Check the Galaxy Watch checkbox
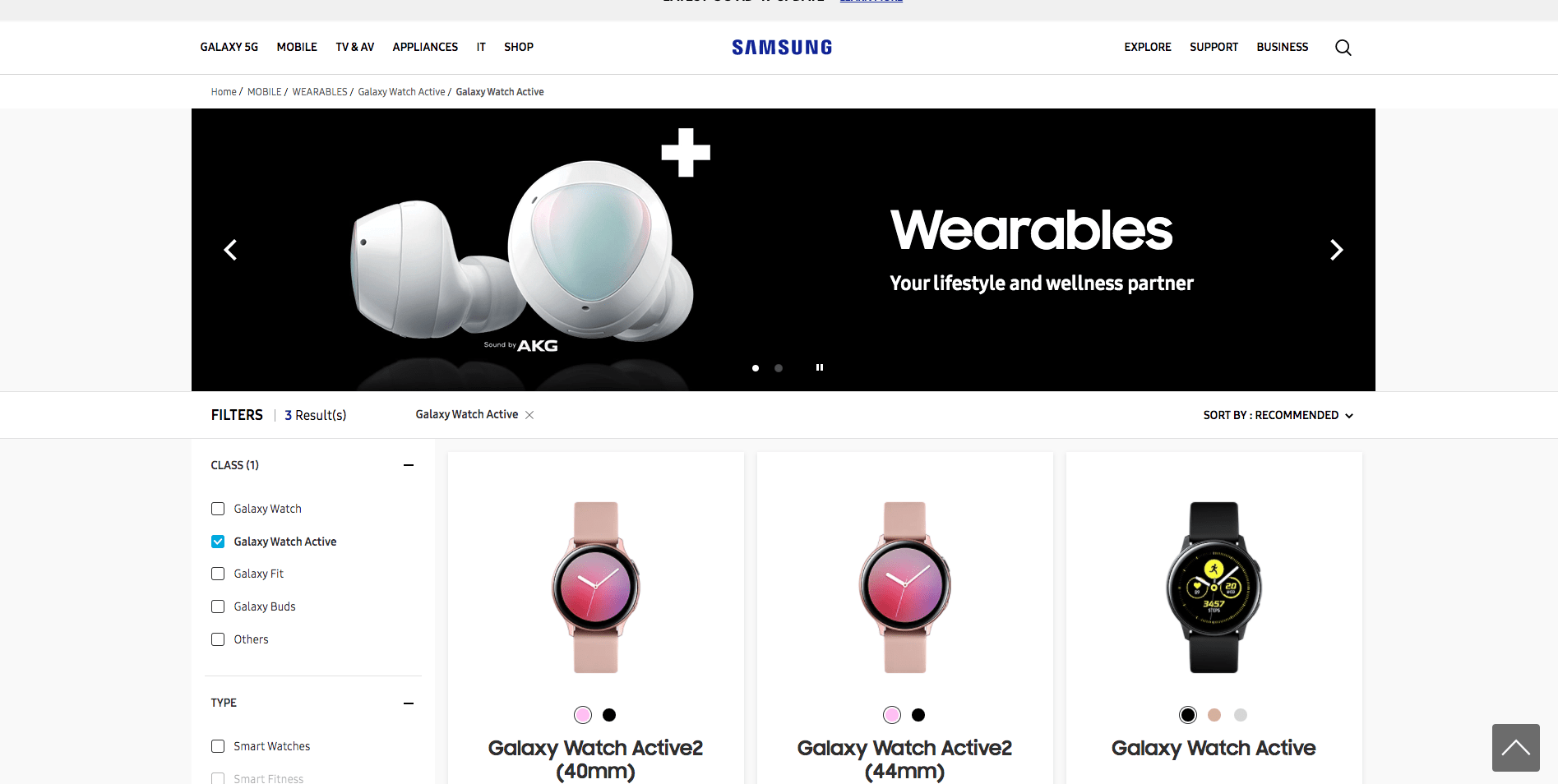 coord(218,509)
